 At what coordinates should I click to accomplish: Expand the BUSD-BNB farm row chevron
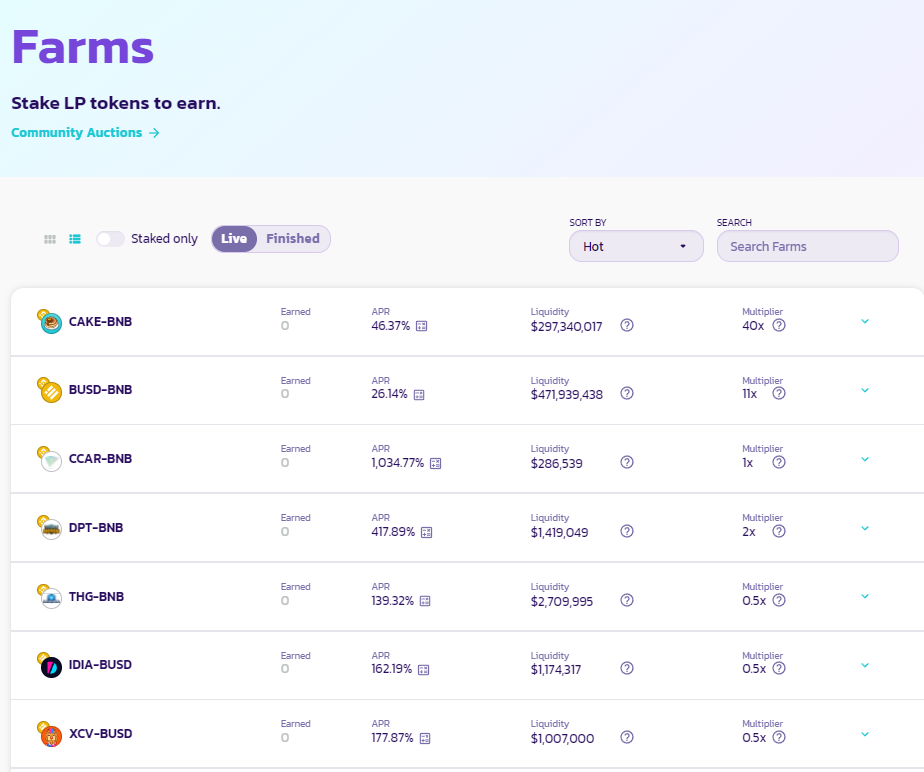pos(865,390)
